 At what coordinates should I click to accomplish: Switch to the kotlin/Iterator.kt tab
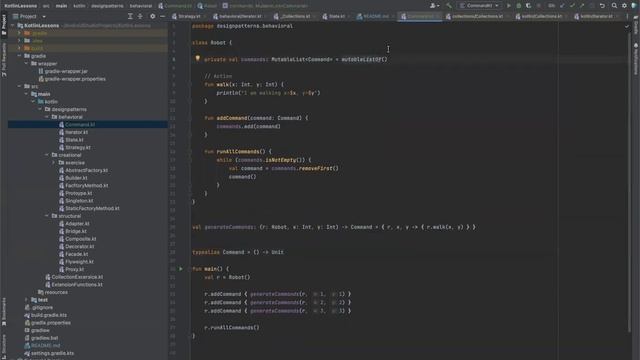[x=596, y=16]
